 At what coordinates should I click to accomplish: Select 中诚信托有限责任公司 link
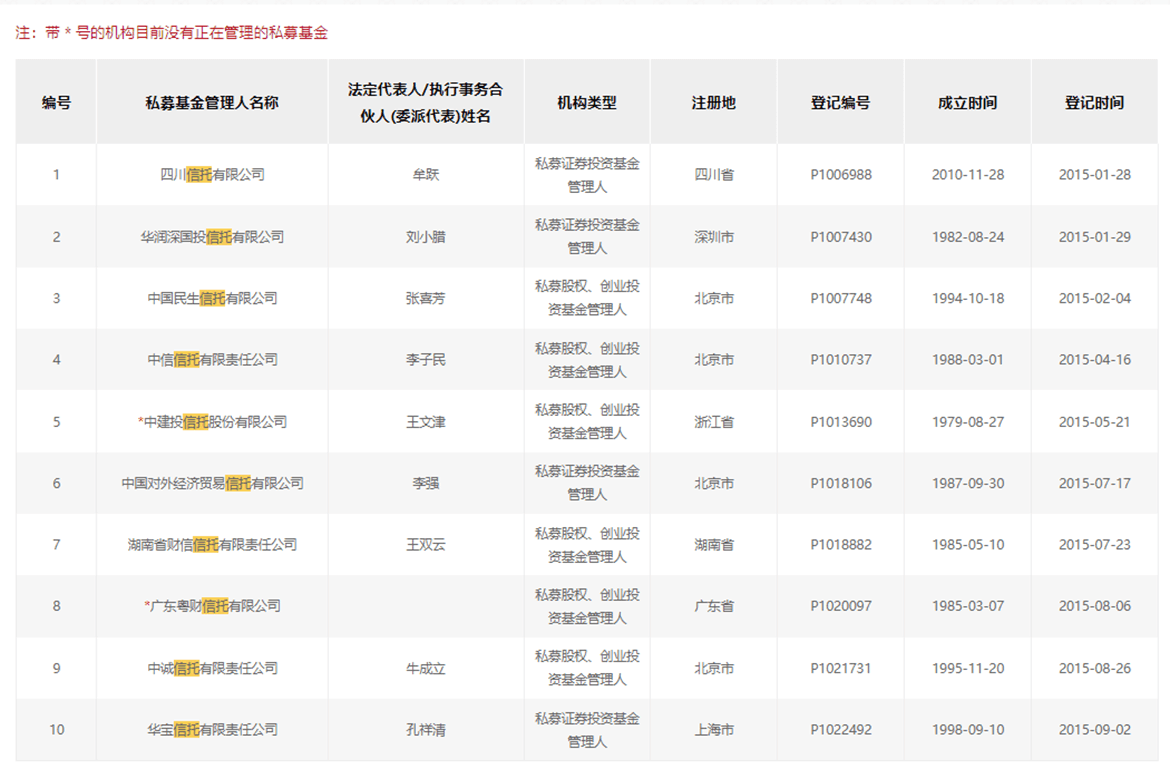212,668
